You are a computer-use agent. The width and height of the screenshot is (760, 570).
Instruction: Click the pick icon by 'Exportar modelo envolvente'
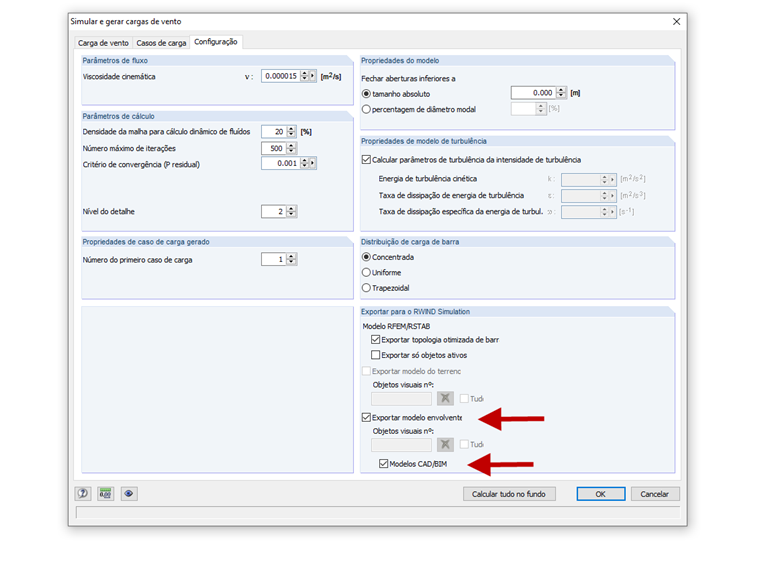tap(445, 444)
